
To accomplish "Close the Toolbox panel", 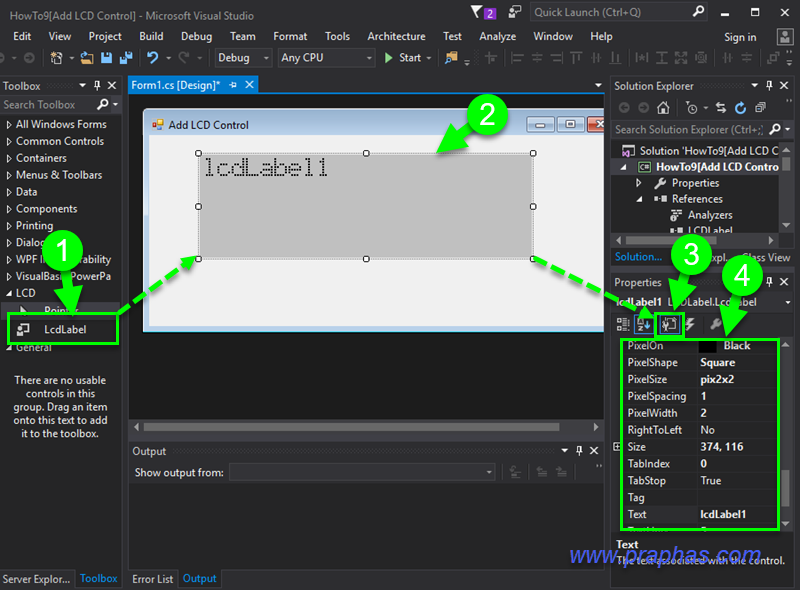I will point(112,86).
